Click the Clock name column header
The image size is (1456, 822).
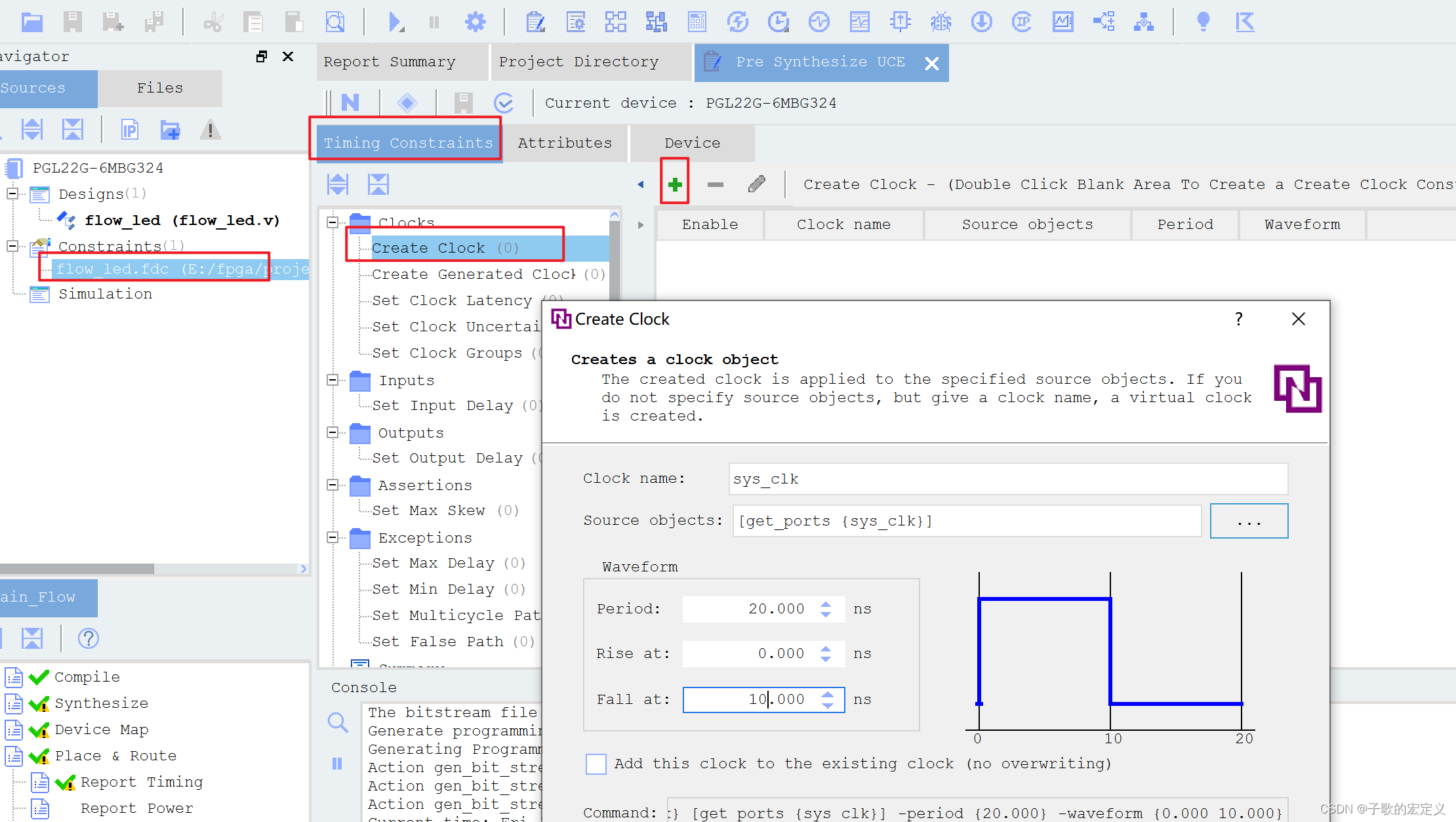843,224
